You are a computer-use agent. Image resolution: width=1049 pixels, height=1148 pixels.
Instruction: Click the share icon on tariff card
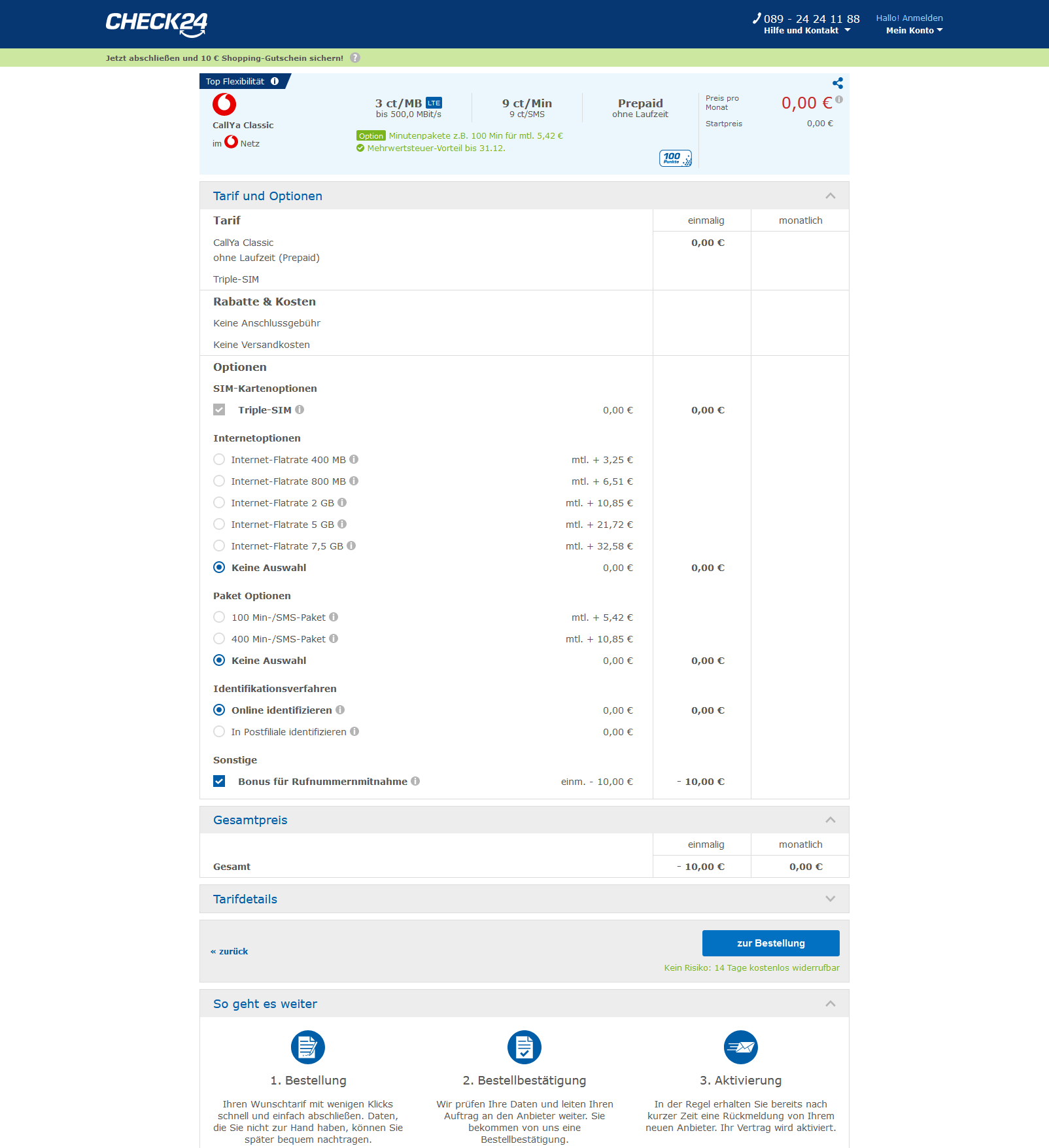[837, 83]
